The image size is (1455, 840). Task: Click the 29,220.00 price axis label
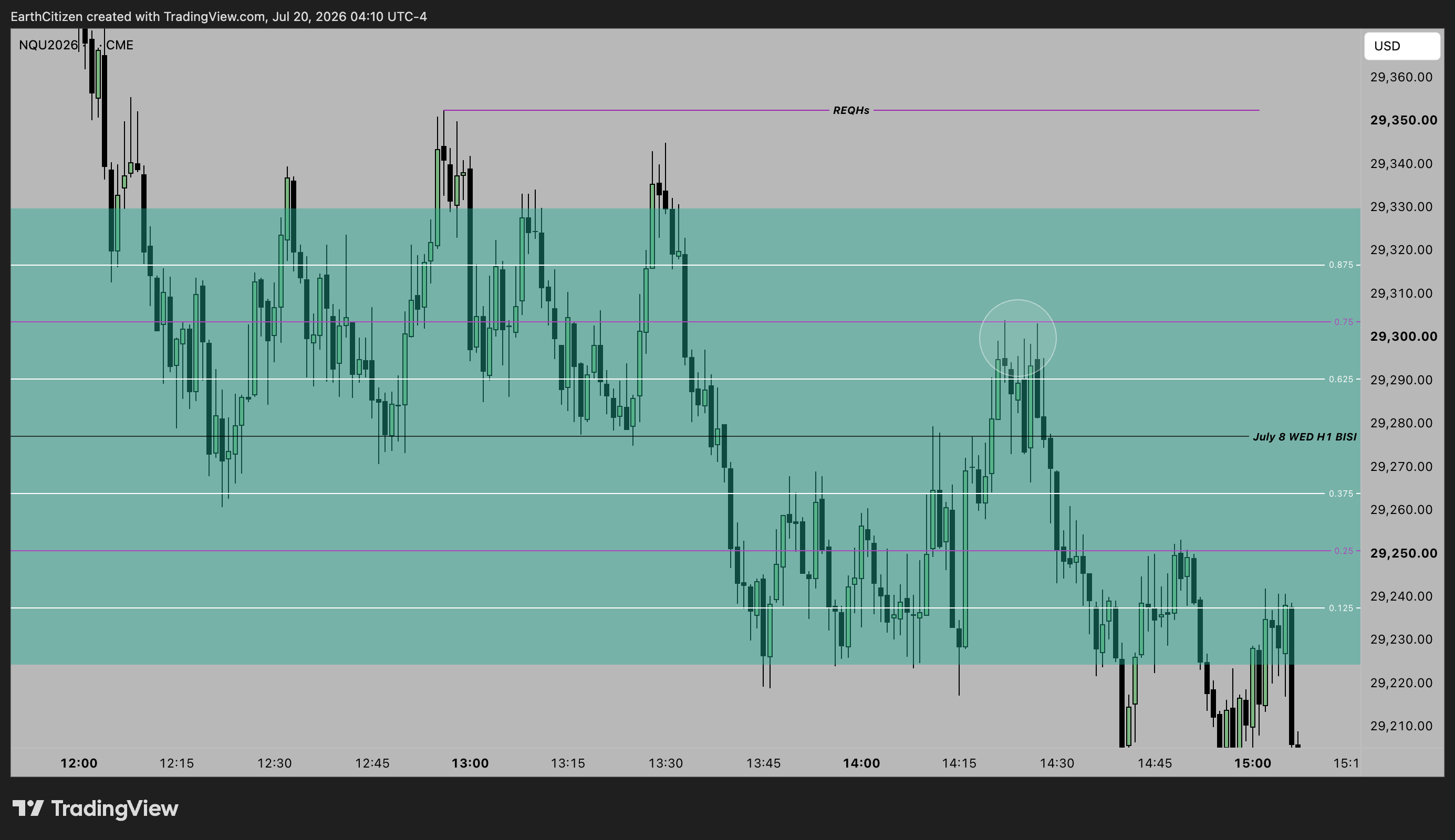pos(1401,682)
